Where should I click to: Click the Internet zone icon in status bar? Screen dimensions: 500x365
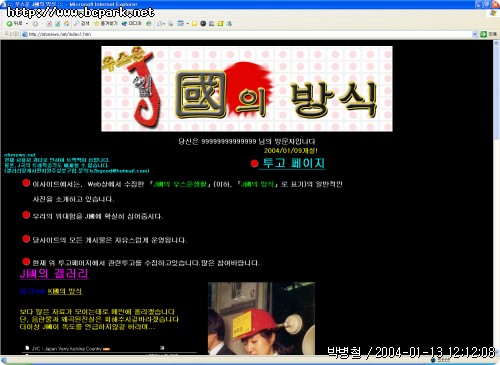(x=433, y=360)
